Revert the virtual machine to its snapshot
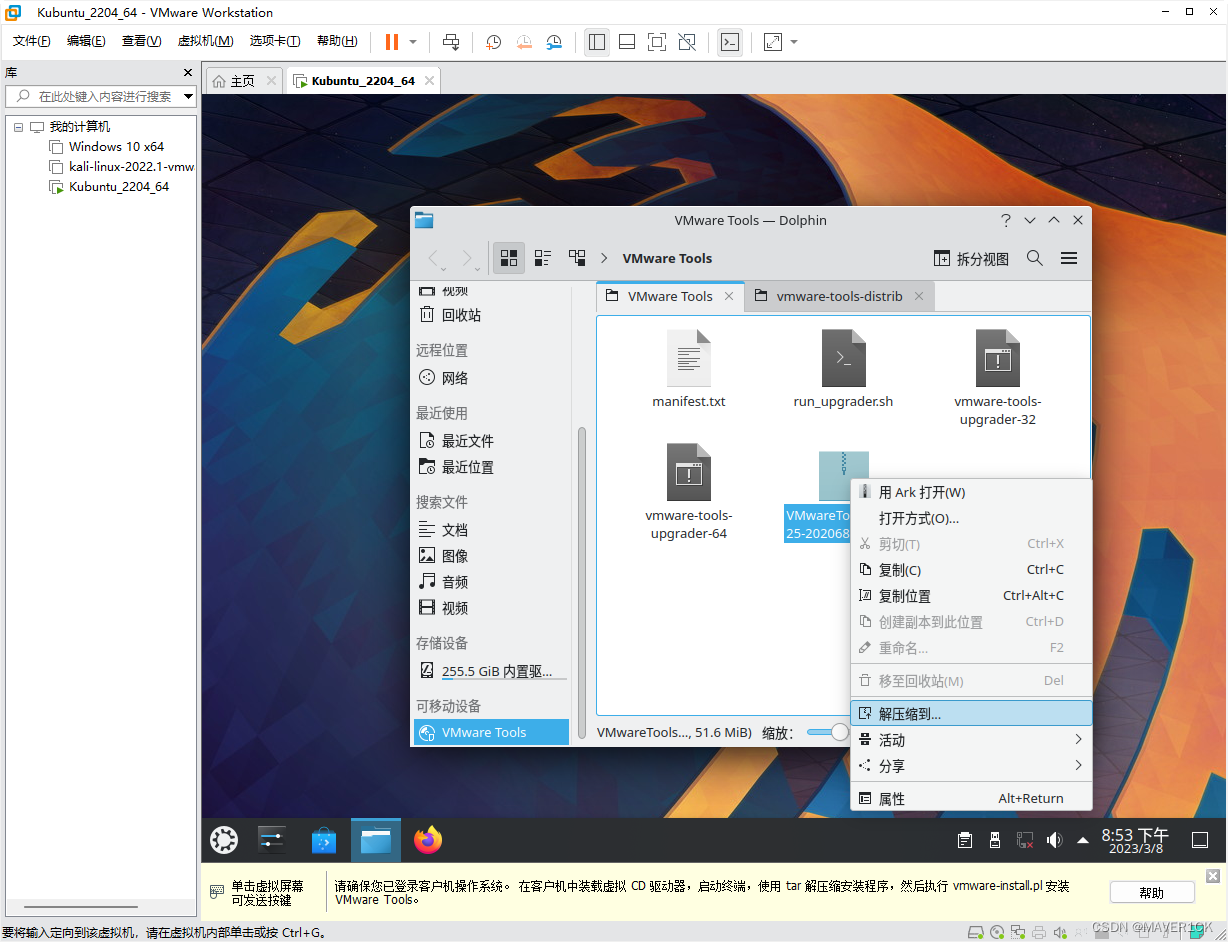Screen dimensions: 1228x942 tap(524, 42)
